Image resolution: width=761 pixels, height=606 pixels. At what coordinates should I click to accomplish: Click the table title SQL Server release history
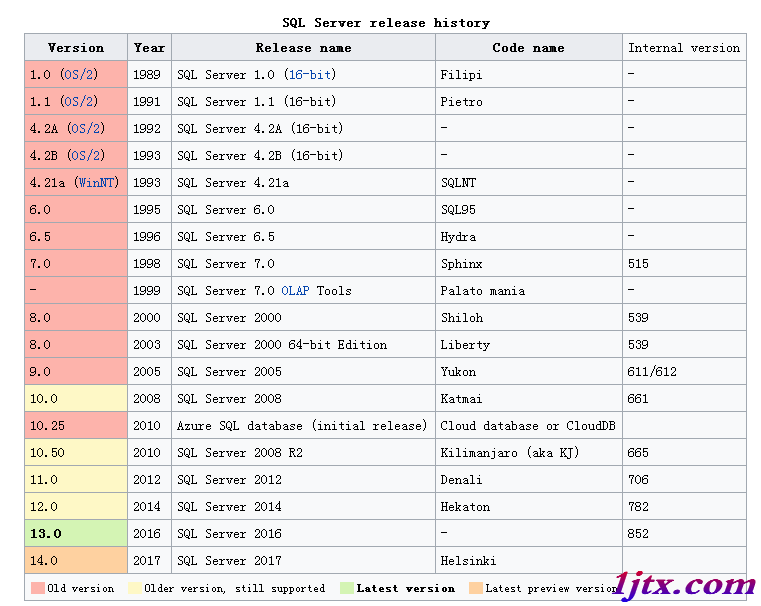point(386,23)
